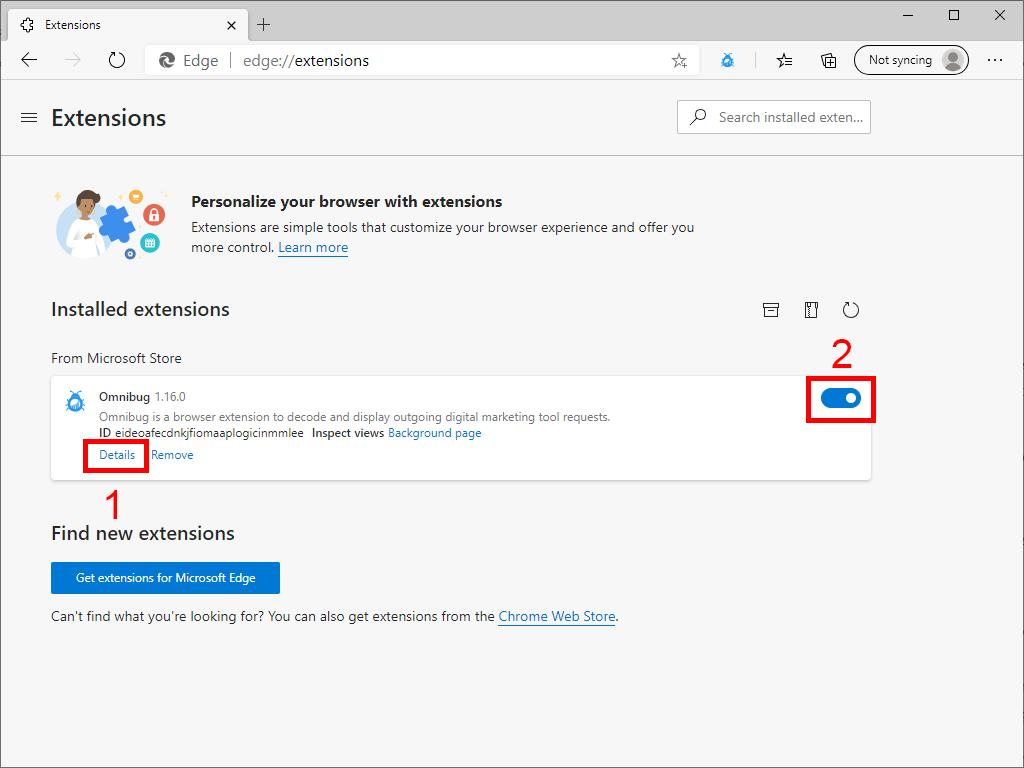The image size is (1024, 768).
Task: Open the Background page inspect view
Action: [434, 433]
